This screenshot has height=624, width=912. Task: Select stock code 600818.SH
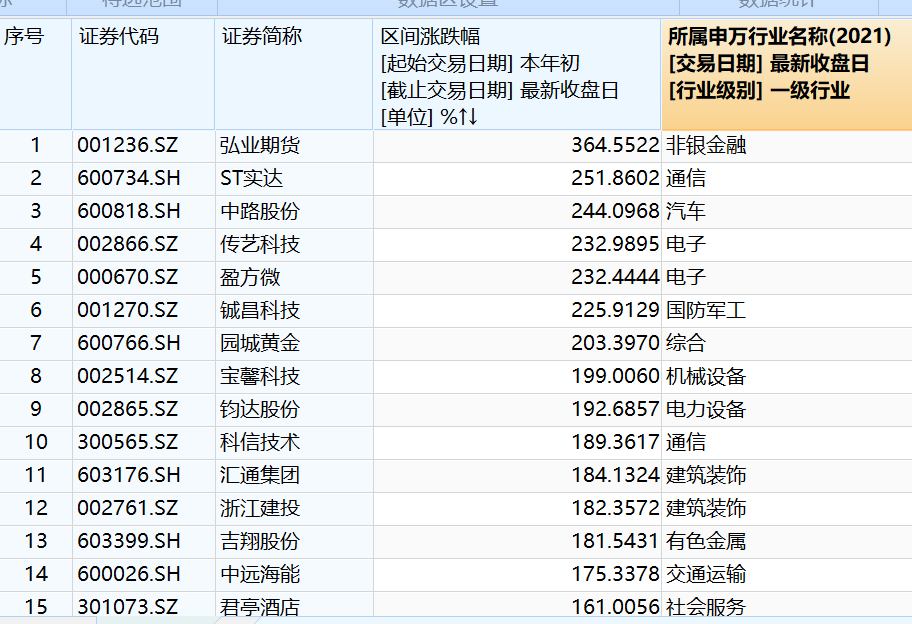(129, 211)
